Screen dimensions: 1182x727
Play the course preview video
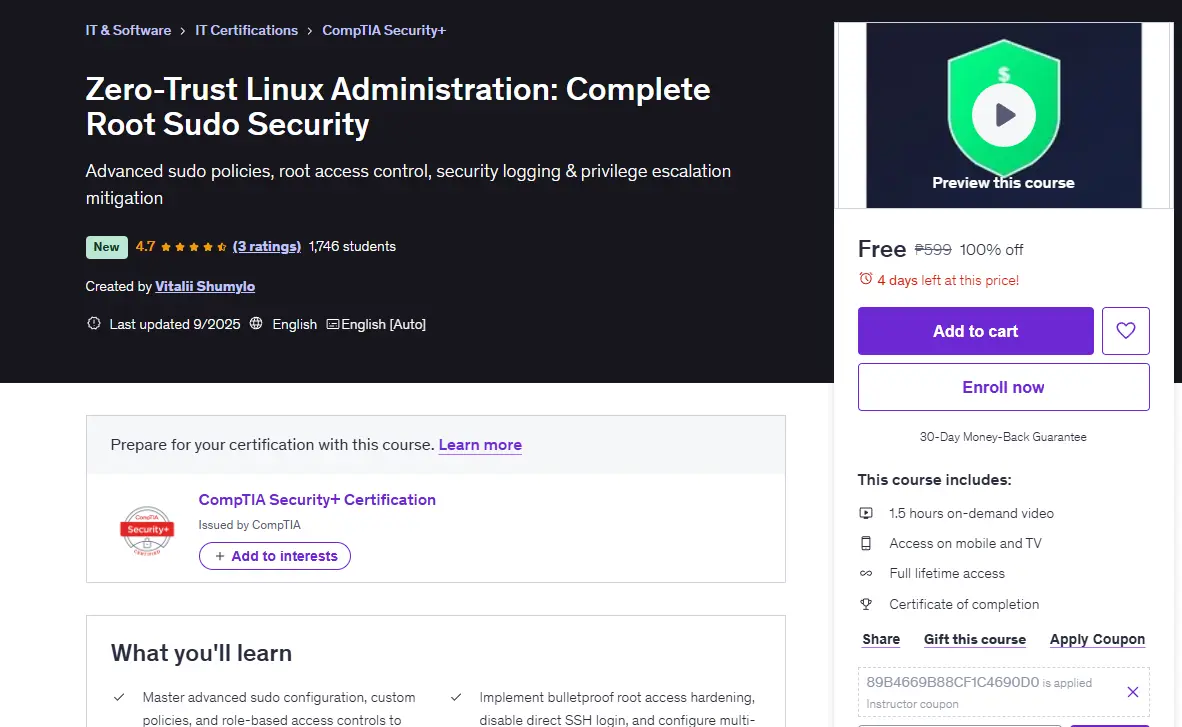click(x=1003, y=115)
